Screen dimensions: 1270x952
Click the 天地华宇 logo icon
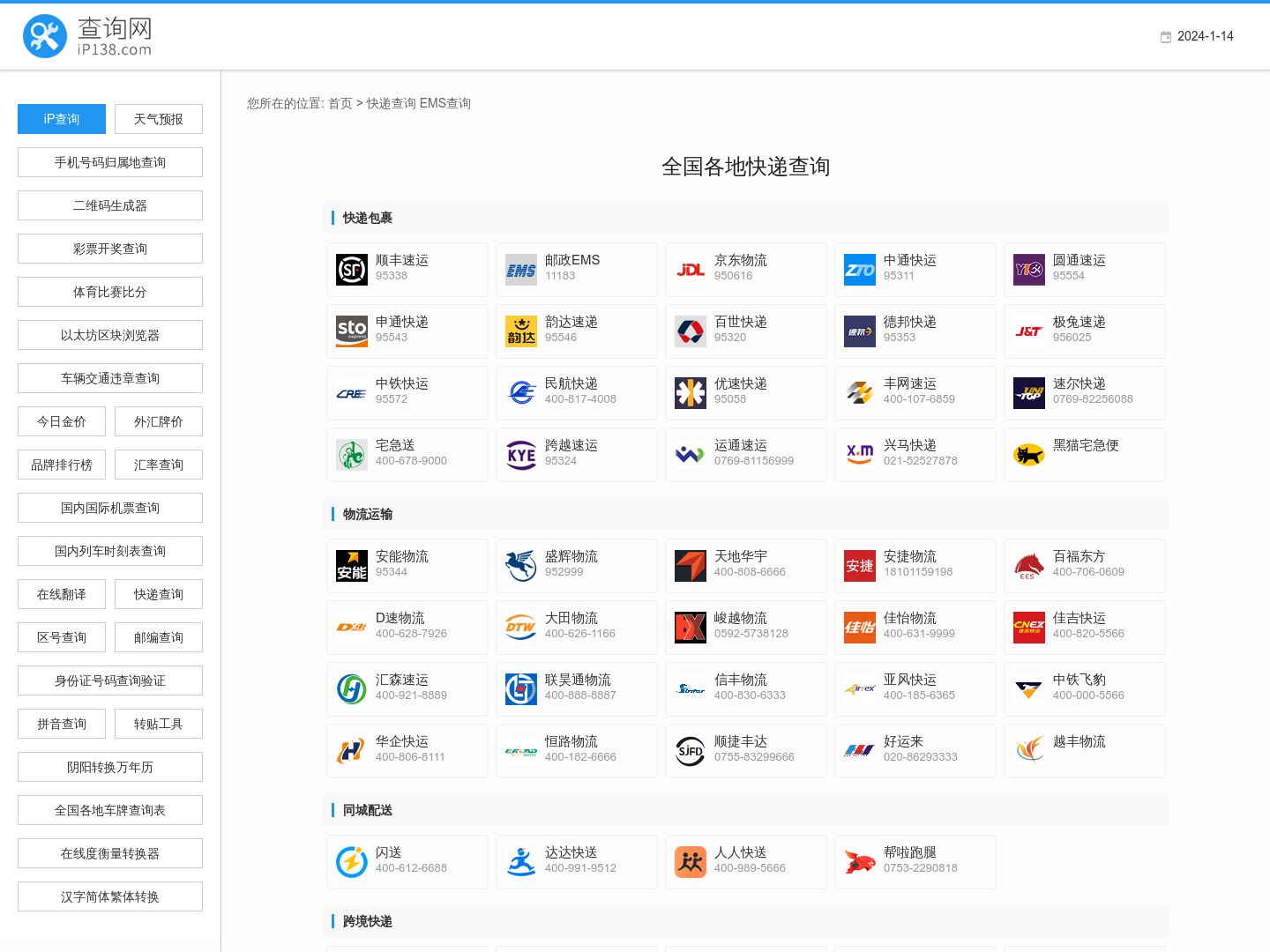tap(691, 566)
